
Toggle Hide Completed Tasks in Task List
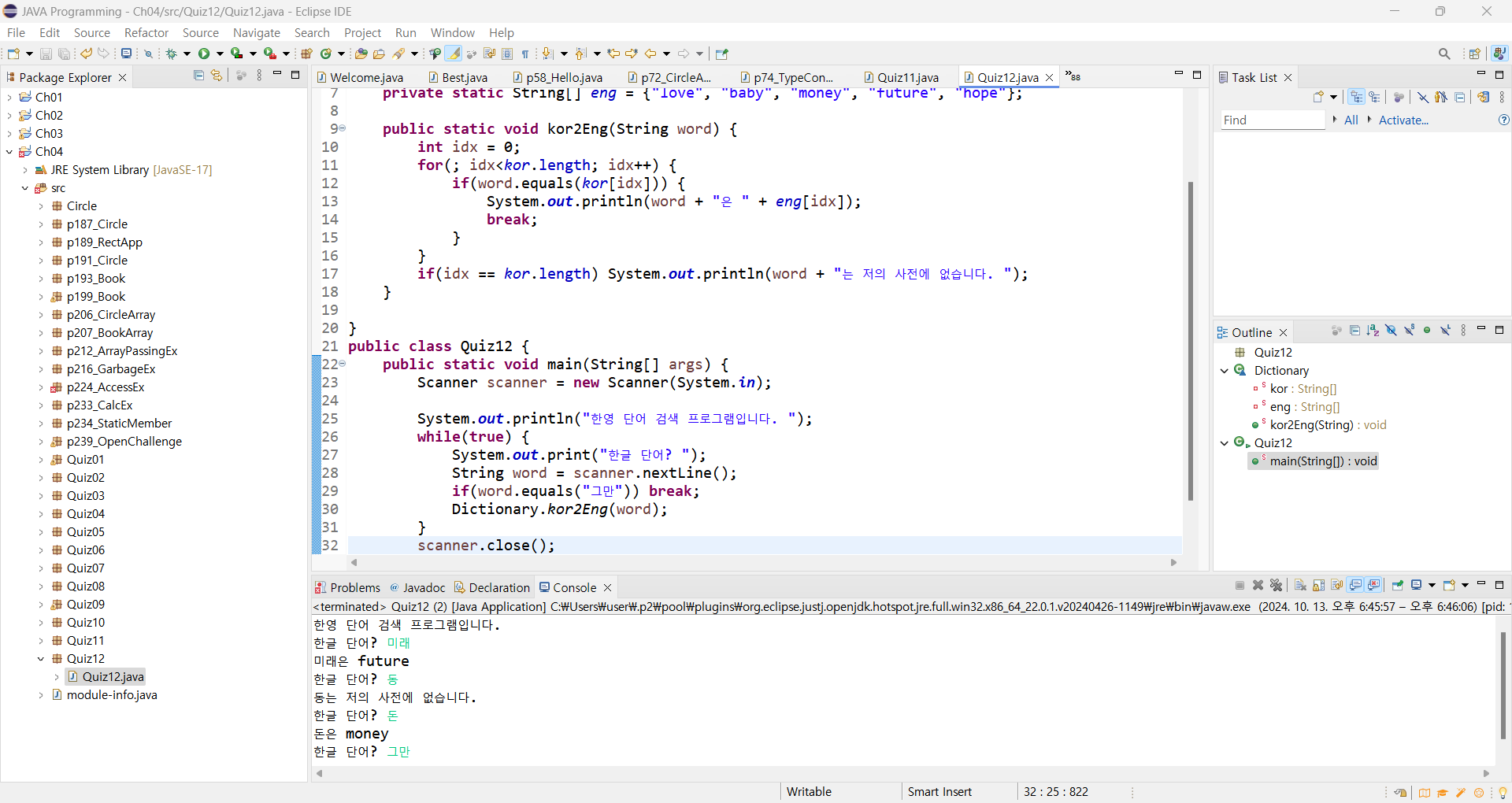(x=1422, y=97)
